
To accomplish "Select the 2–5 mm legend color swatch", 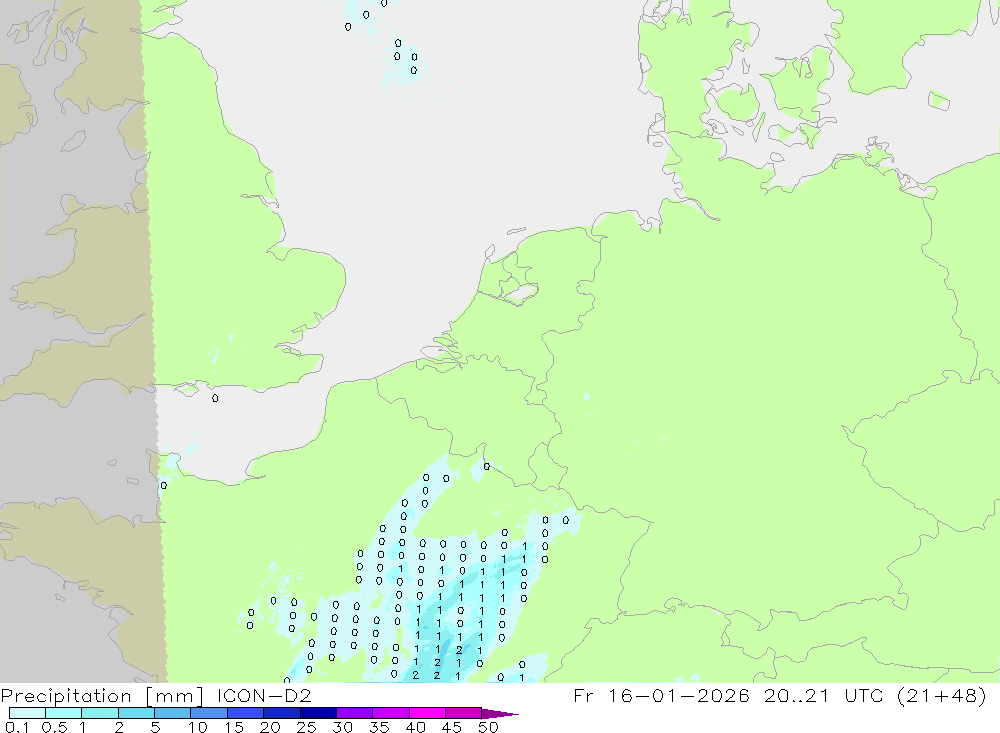I will point(136,713).
